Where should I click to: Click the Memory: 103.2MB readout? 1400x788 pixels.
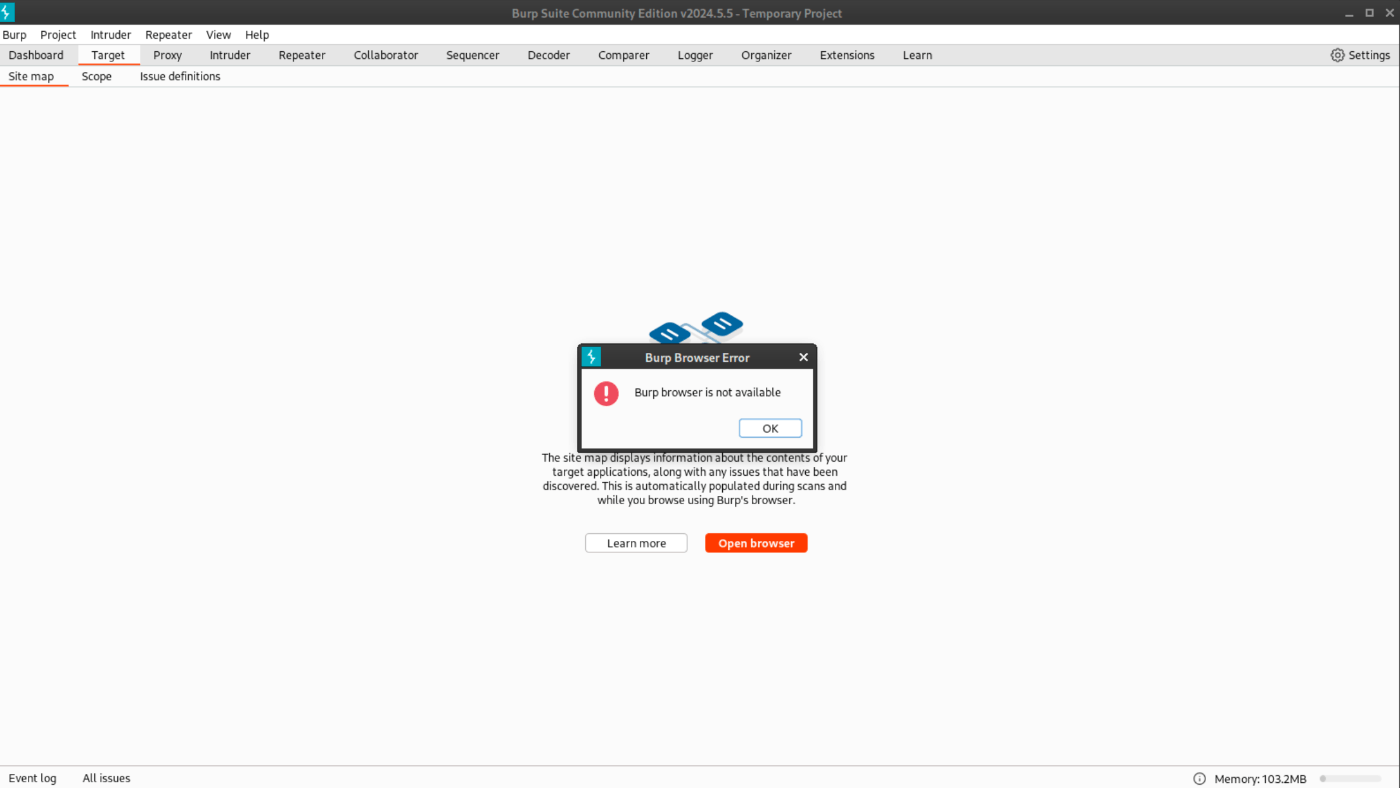click(x=1260, y=779)
